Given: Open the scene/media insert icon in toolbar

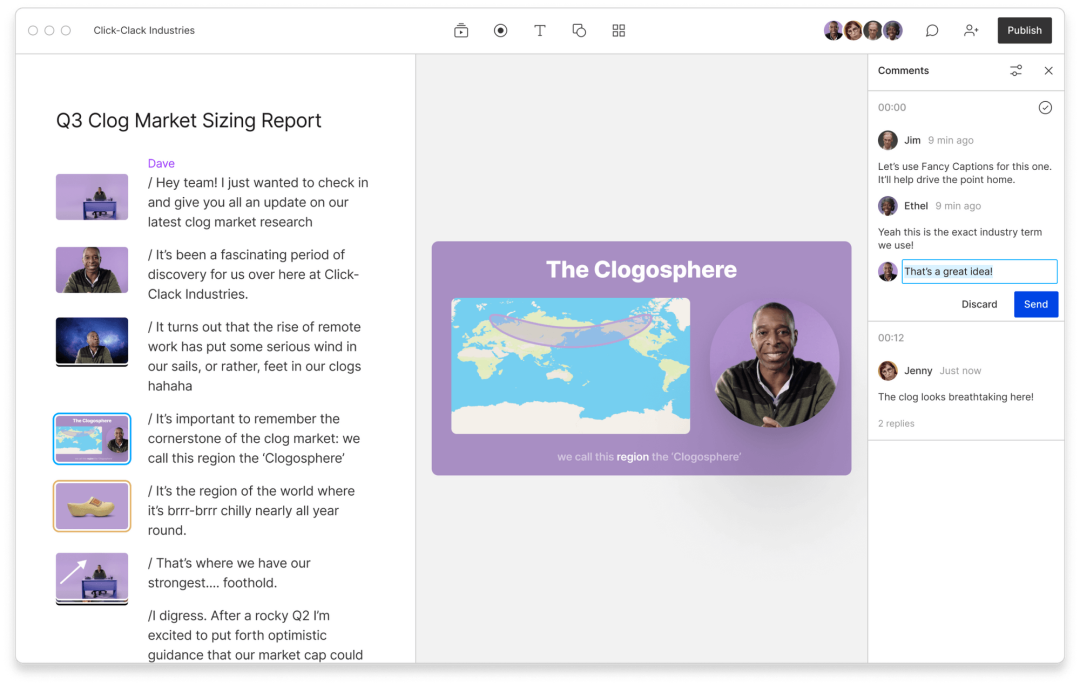Looking at the screenshot, I should tap(461, 30).
